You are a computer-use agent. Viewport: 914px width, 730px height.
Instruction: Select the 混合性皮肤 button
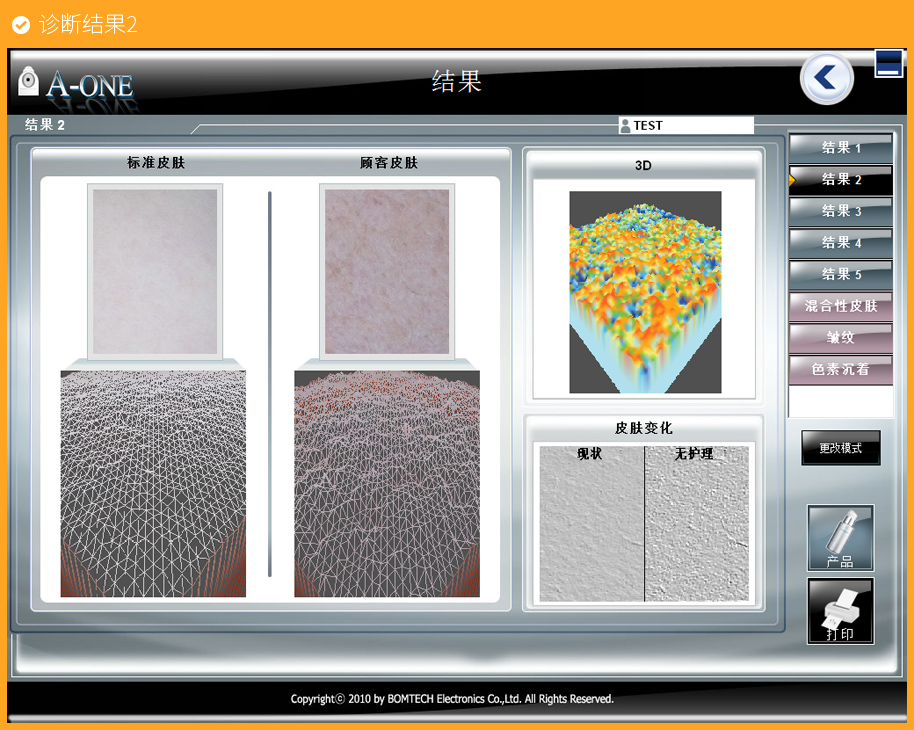pos(841,306)
